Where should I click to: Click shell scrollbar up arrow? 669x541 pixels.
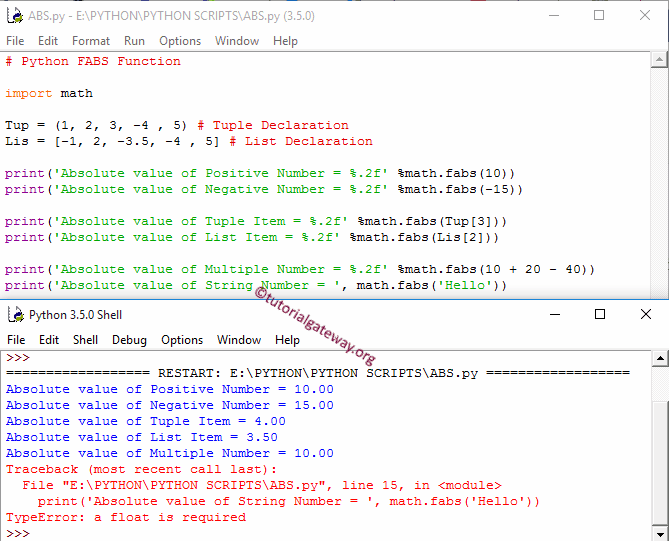pyautogui.click(x=660, y=358)
